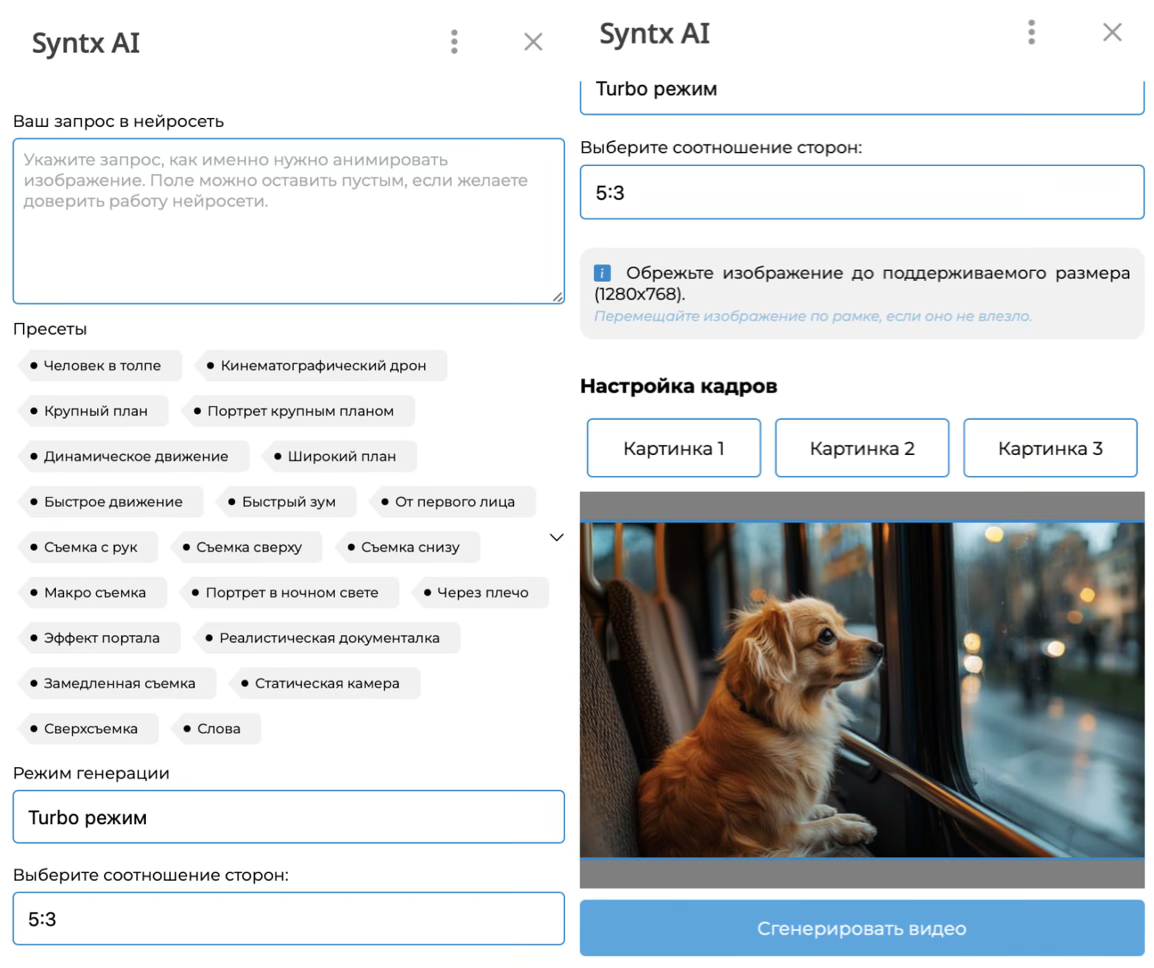Pick the Эффект портала preset chip
Screen dimensions: 1154x968
(x=101, y=638)
